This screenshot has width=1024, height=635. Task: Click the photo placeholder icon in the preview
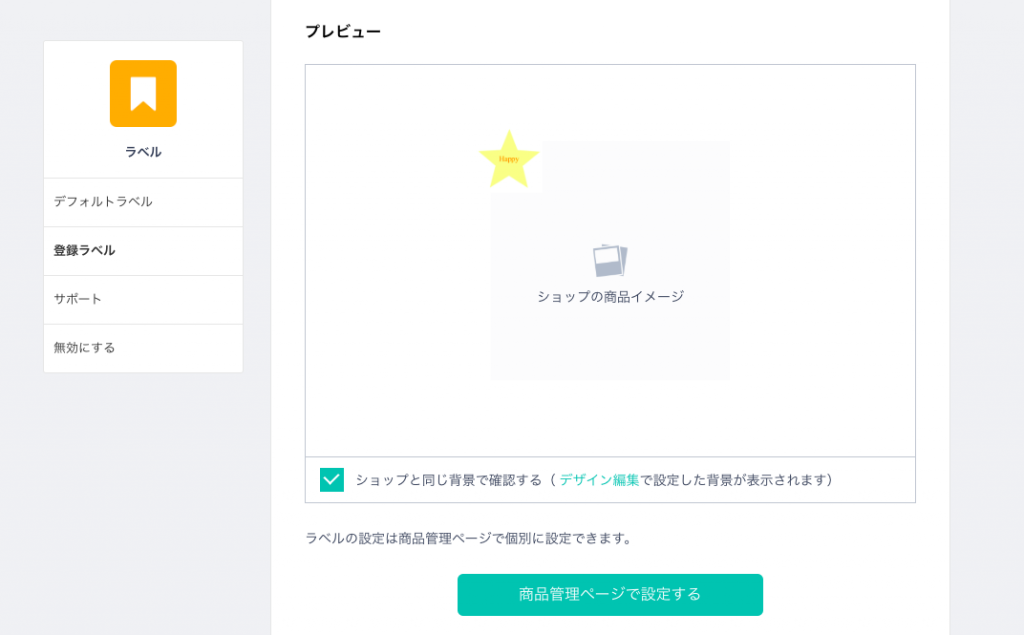coord(609,260)
